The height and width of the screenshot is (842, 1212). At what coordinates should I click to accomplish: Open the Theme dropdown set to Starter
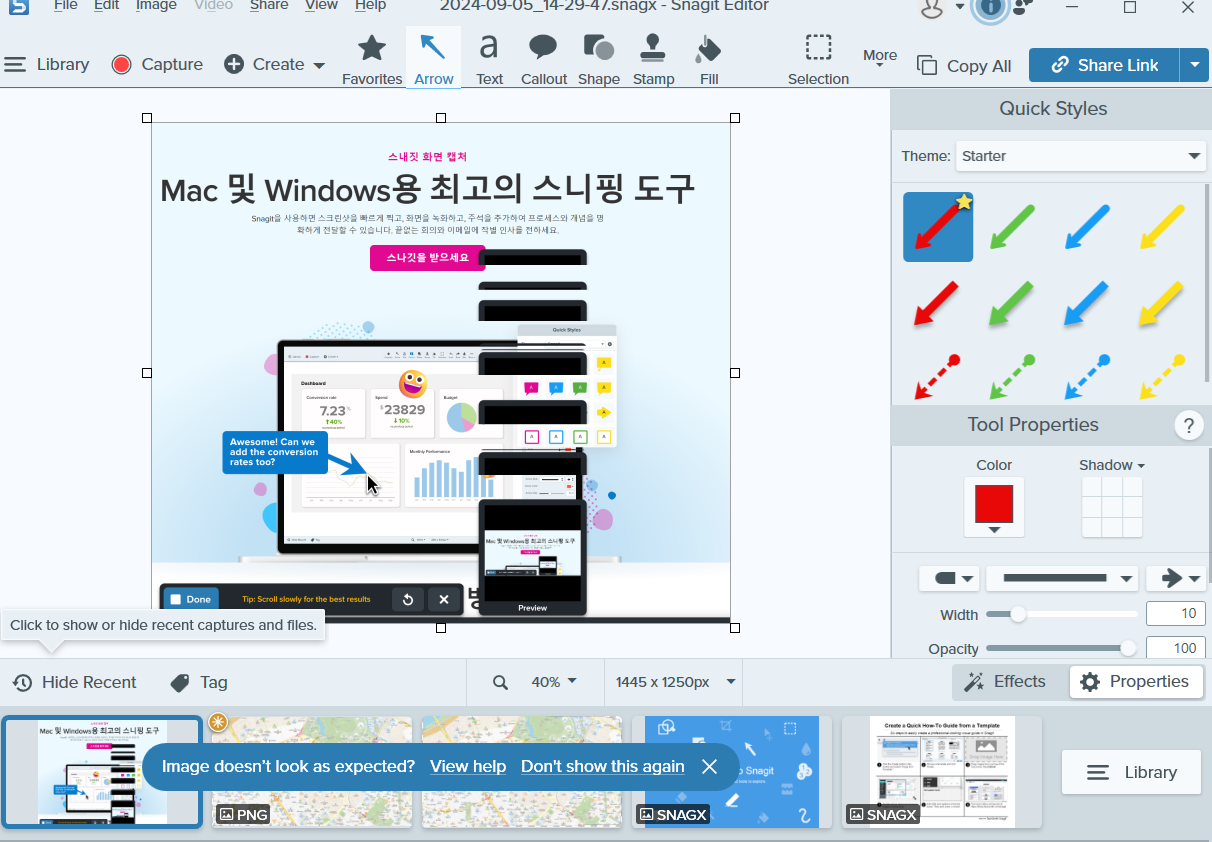tap(1080, 156)
